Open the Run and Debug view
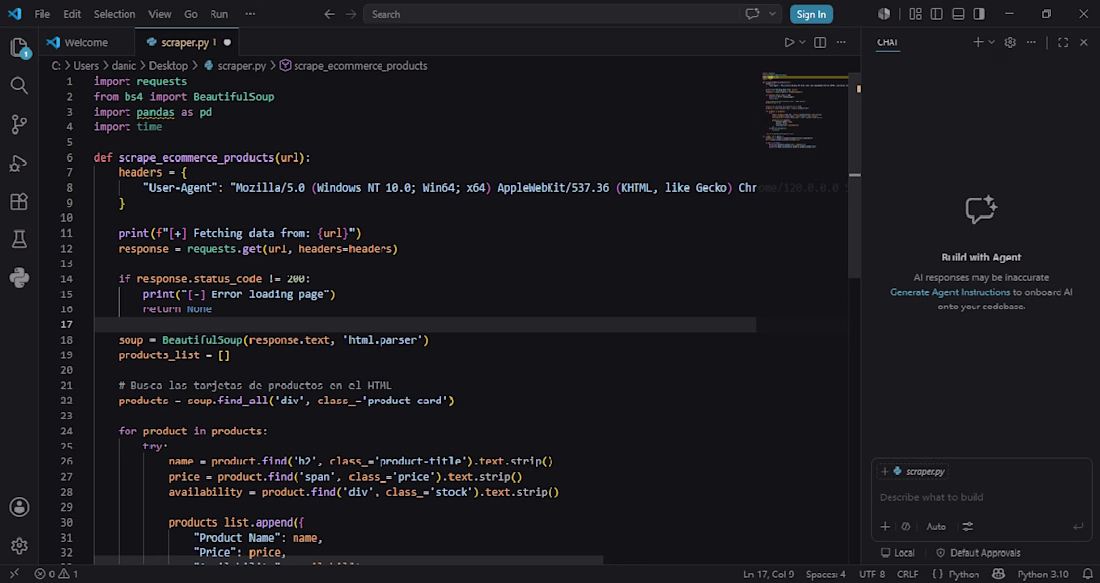This screenshot has width=1100, height=583. coord(19,163)
